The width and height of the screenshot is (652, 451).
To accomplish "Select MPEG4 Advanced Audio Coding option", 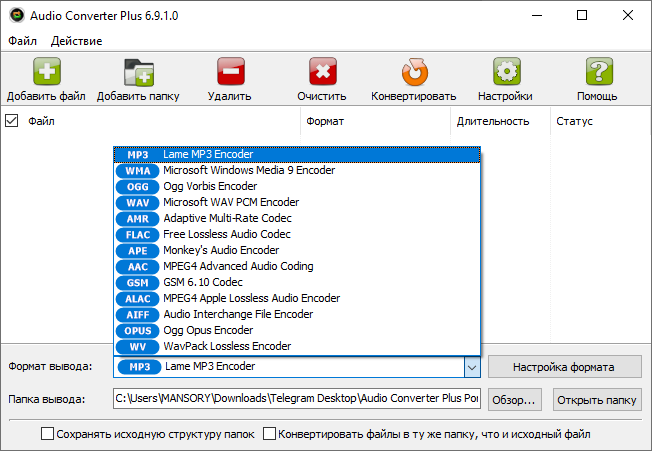I will tap(297, 266).
